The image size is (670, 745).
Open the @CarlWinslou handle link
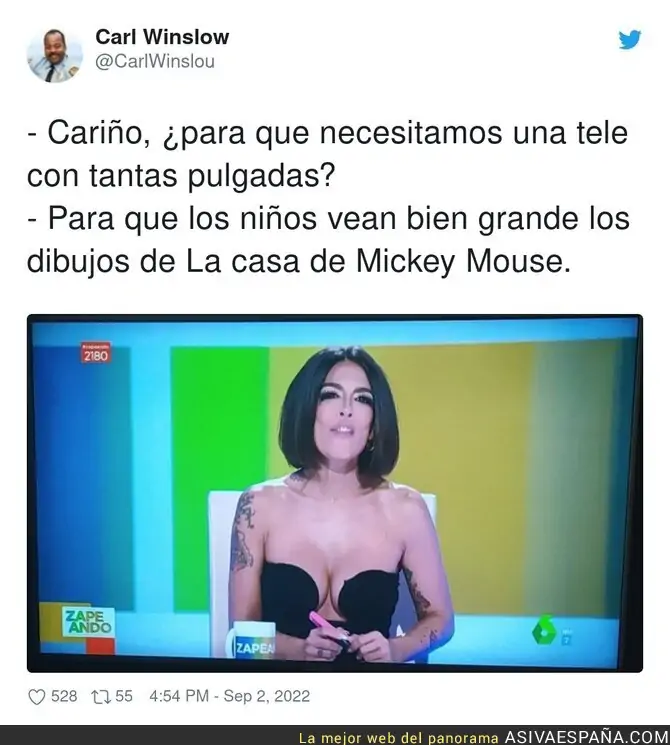(x=155, y=62)
